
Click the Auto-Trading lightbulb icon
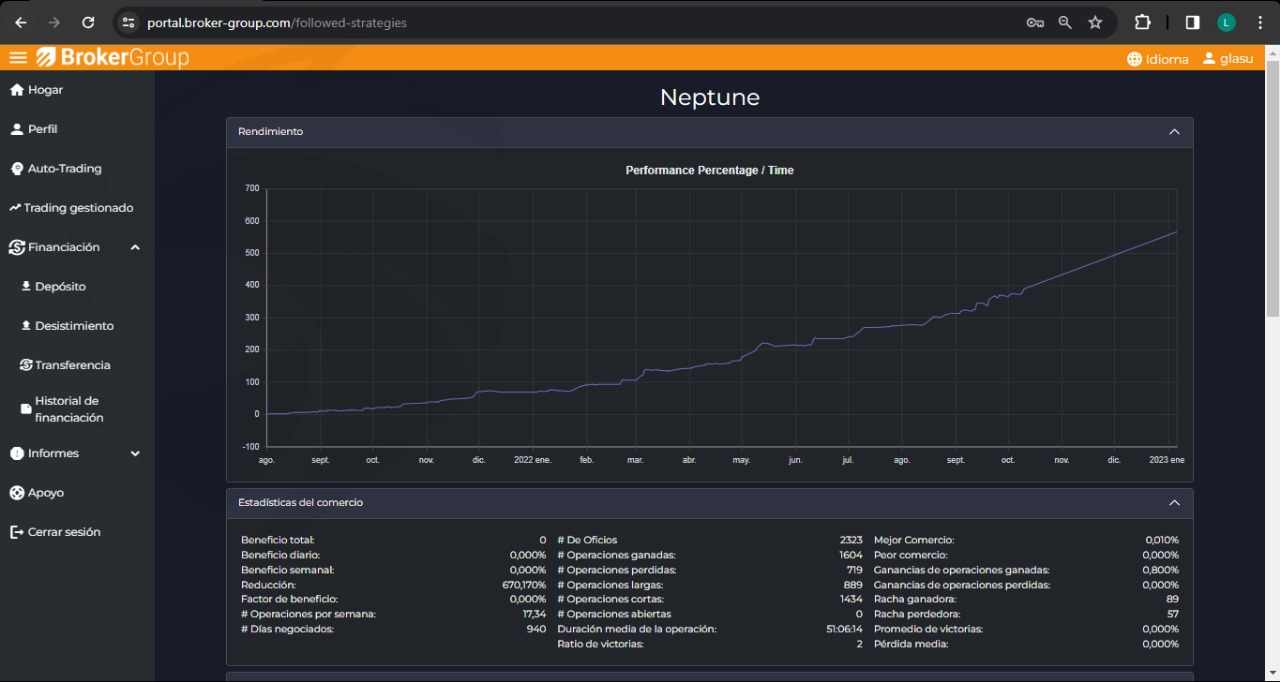[17, 169]
